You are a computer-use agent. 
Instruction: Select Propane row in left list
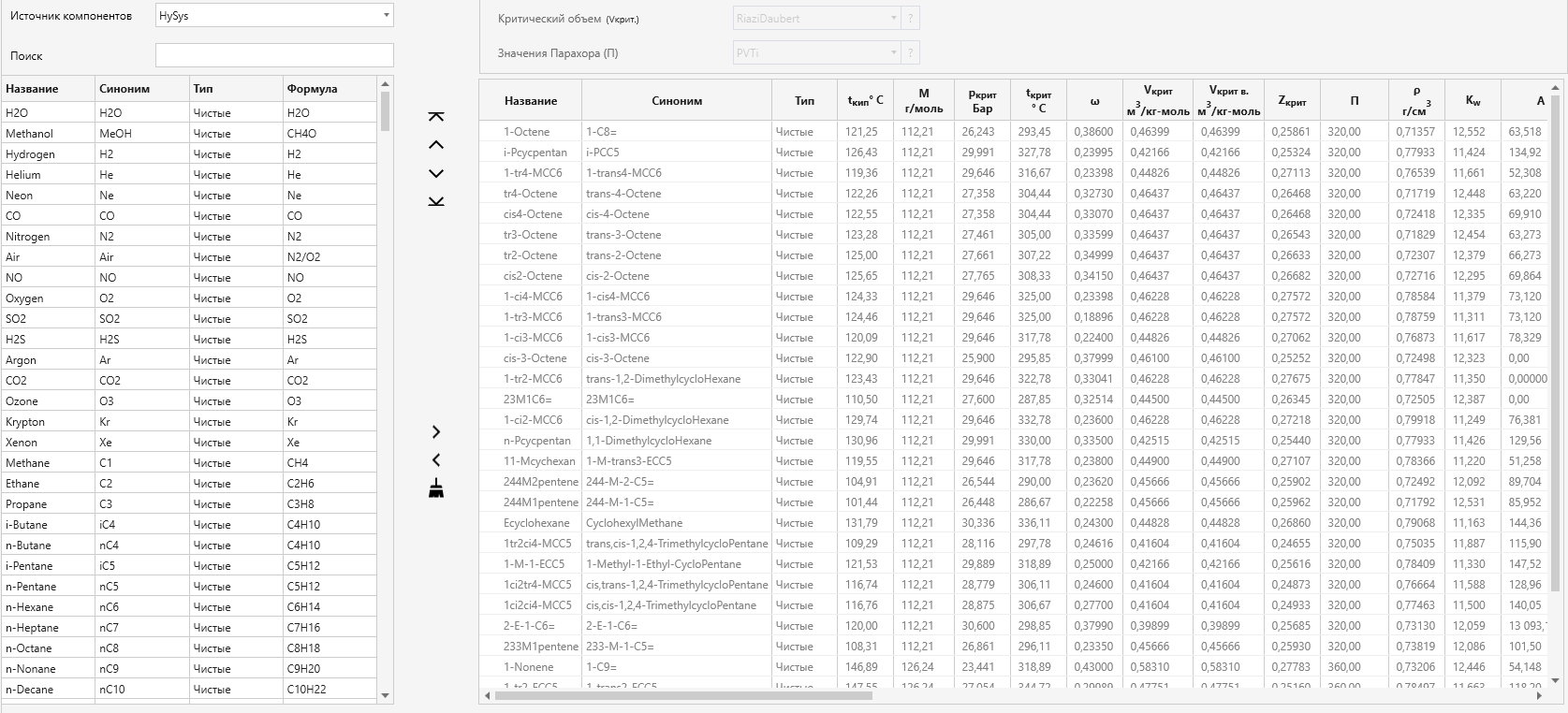(x=188, y=503)
